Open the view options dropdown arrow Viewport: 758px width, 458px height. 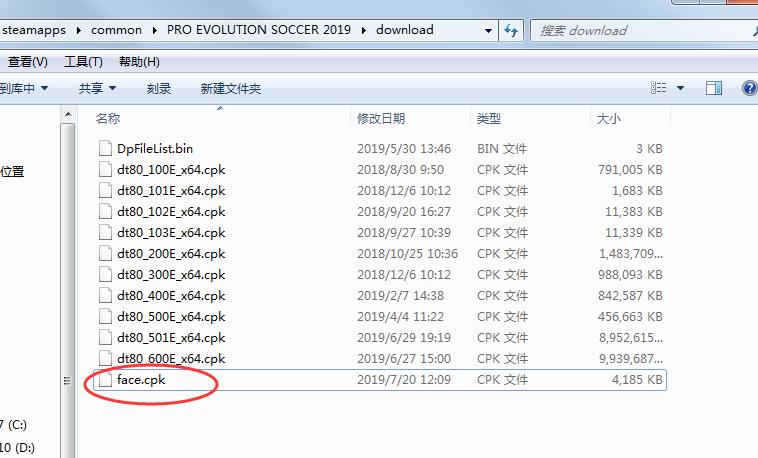680,89
